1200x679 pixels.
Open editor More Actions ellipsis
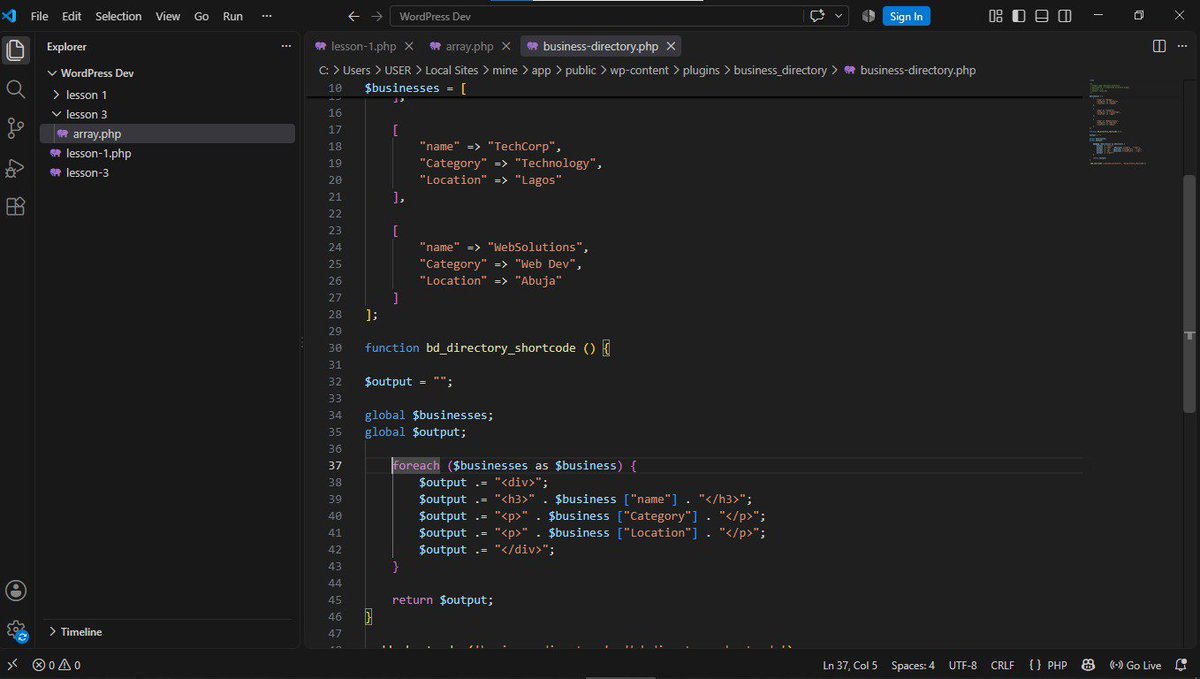1182,46
